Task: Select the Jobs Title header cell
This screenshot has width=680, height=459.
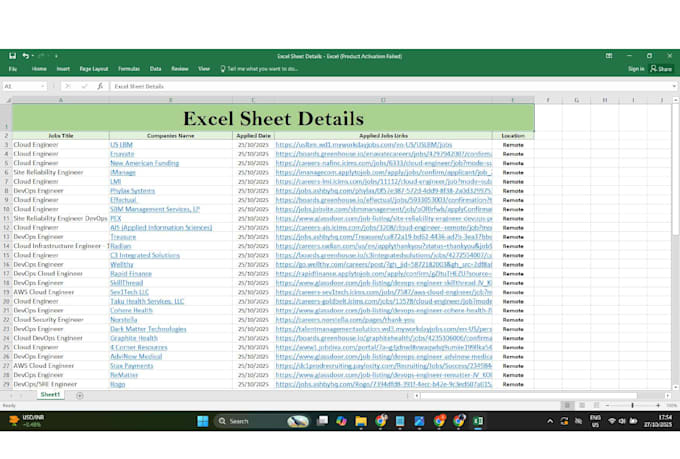Action: 61,136
